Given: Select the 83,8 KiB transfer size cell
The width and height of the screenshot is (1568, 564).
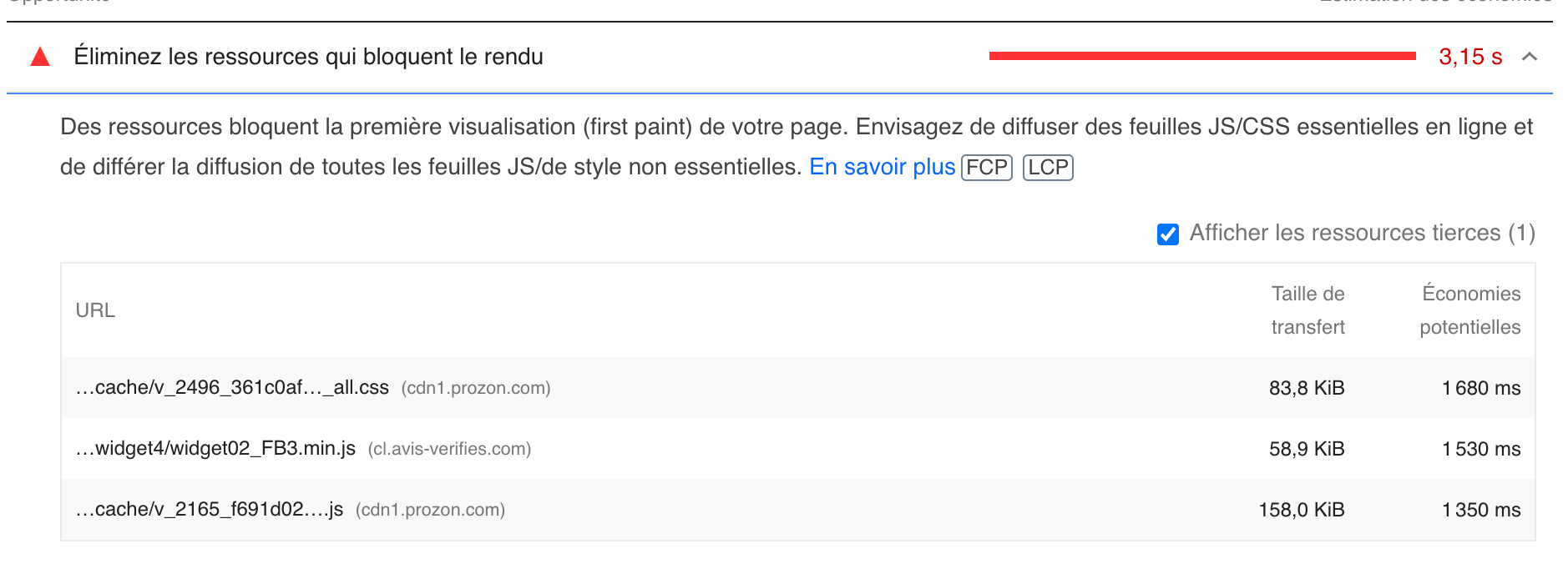Looking at the screenshot, I should pyautogui.click(x=1307, y=388).
